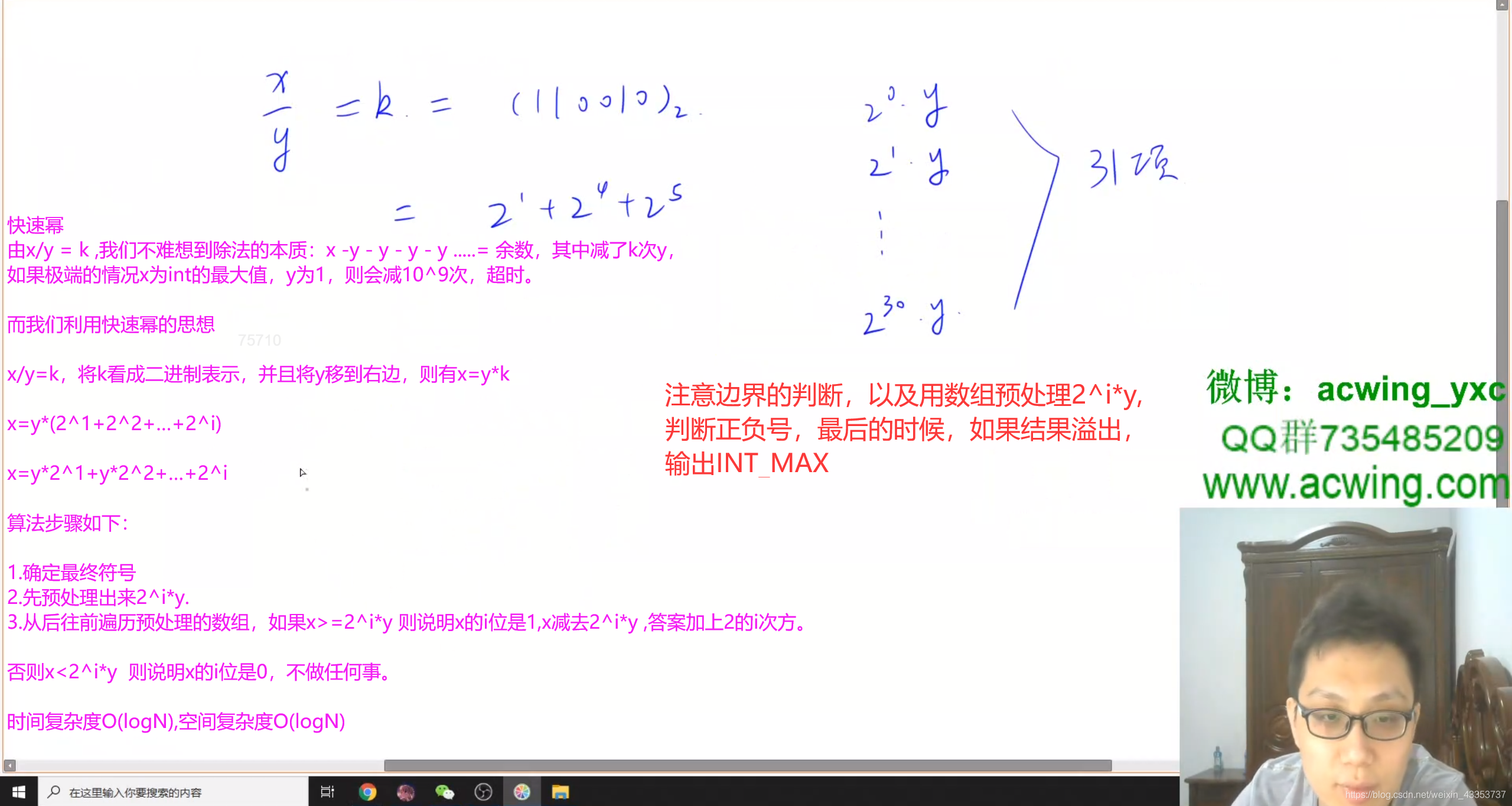Click the horizontal scrollbar thumb
This screenshot has width=1512, height=806.
[747, 765]
